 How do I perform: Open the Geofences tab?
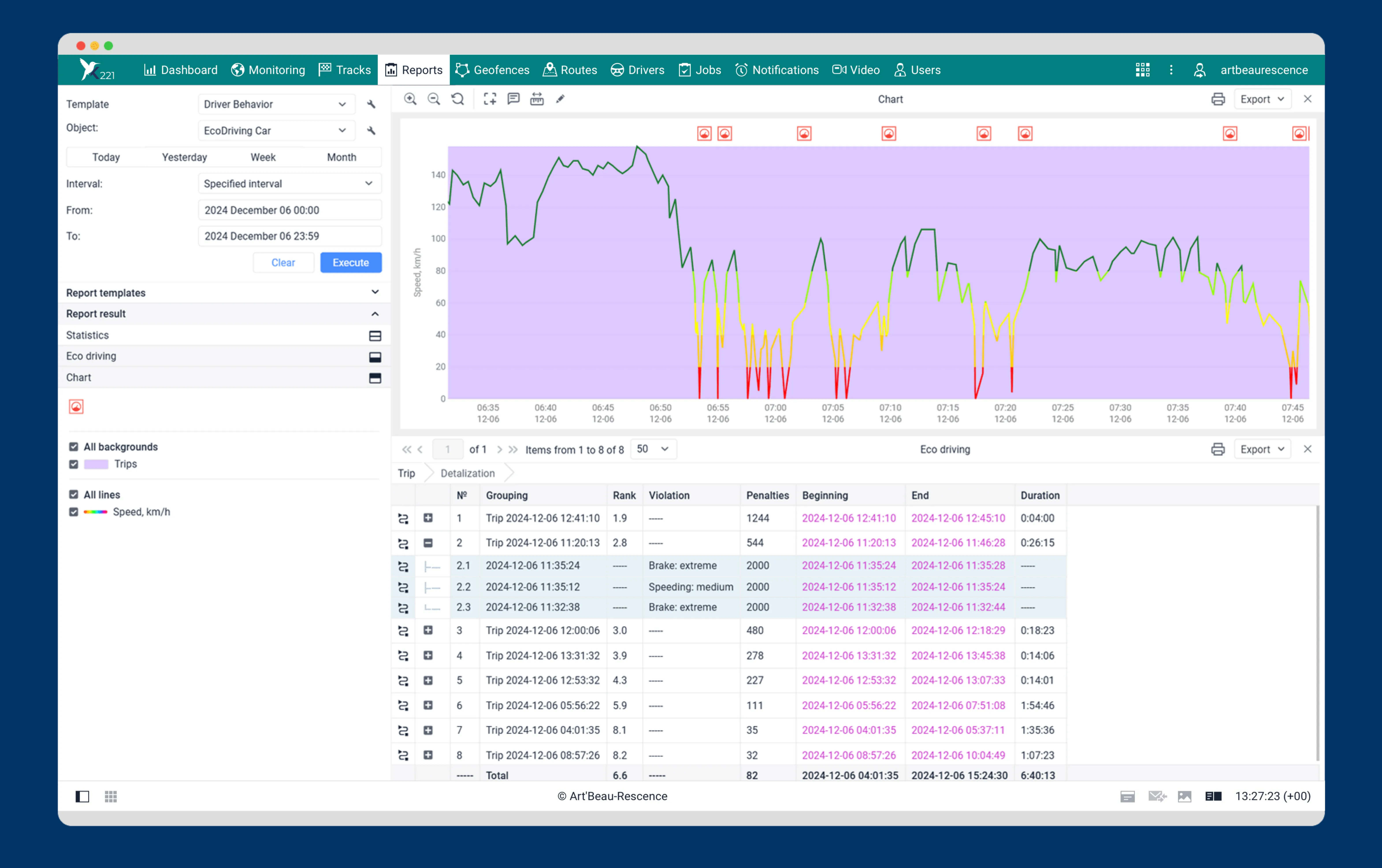pyautogui.click(x=492, y=70)
